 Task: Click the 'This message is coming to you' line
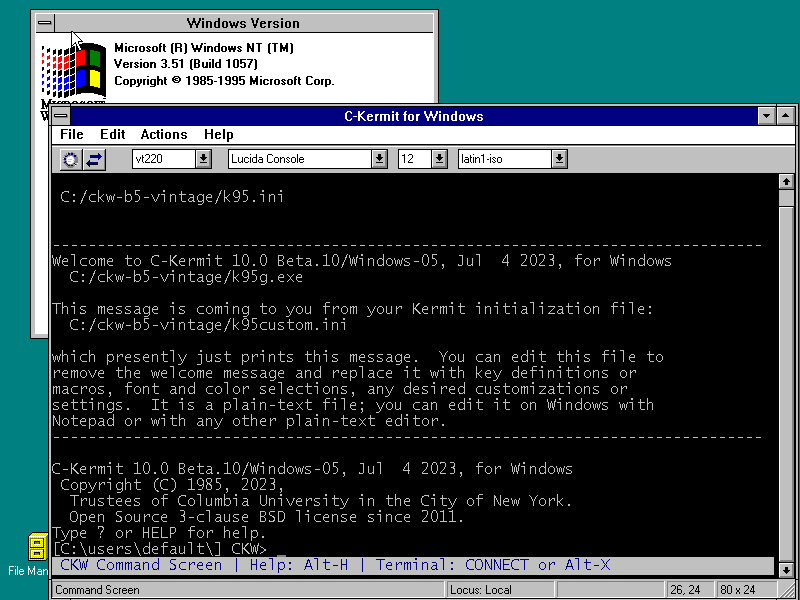tap(353, 309)
